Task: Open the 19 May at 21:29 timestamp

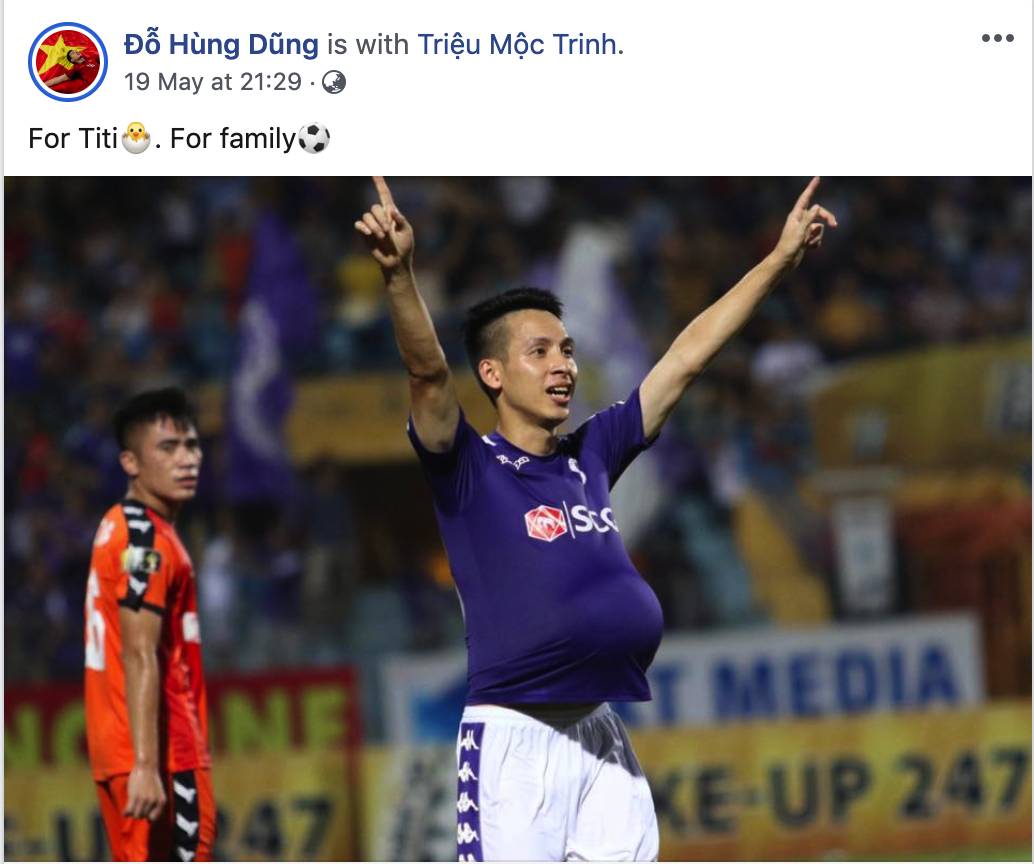Action: pyautogui.click(x=212, y=82)
